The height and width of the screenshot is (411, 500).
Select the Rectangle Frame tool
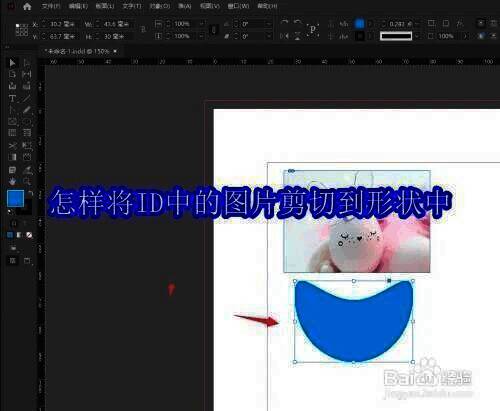pyautogui.click(x=12, y=121)
